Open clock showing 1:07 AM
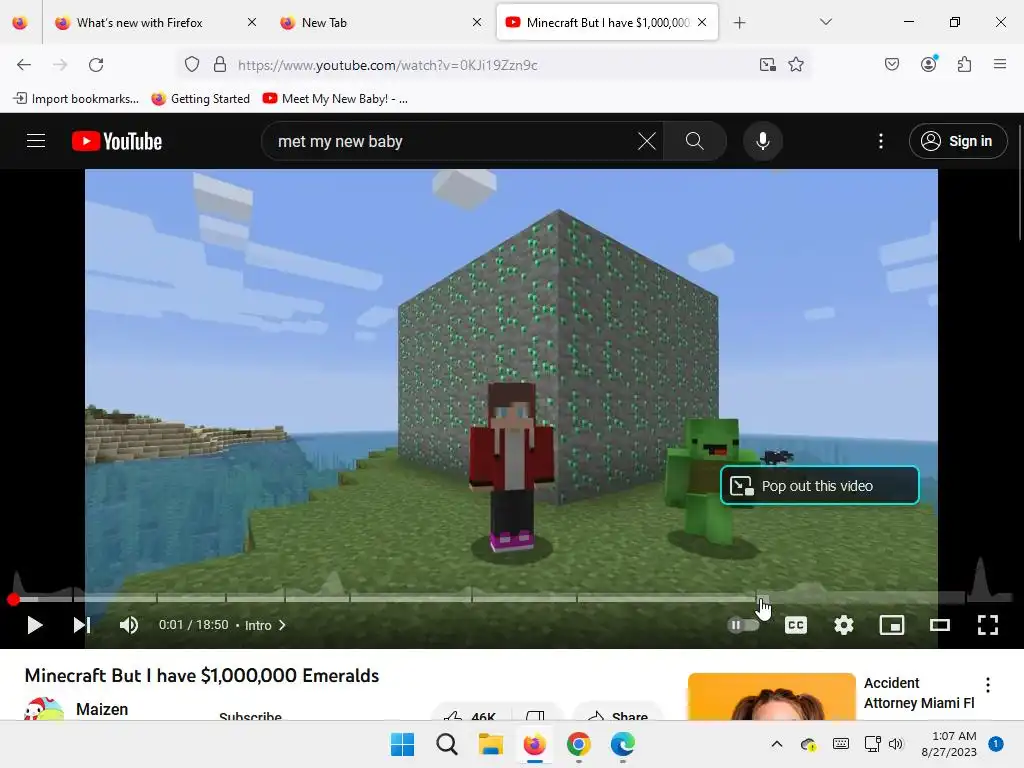The width and height of the screenshot is (1024, 768). [949, 744]
